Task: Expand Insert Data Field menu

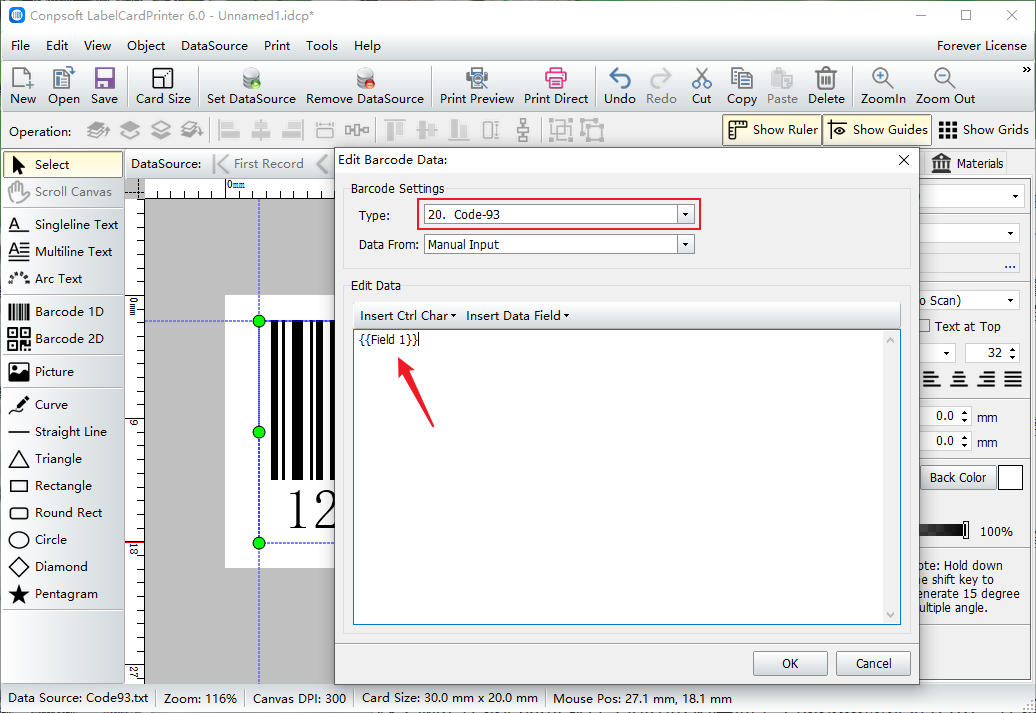Action: click(517, 316)
